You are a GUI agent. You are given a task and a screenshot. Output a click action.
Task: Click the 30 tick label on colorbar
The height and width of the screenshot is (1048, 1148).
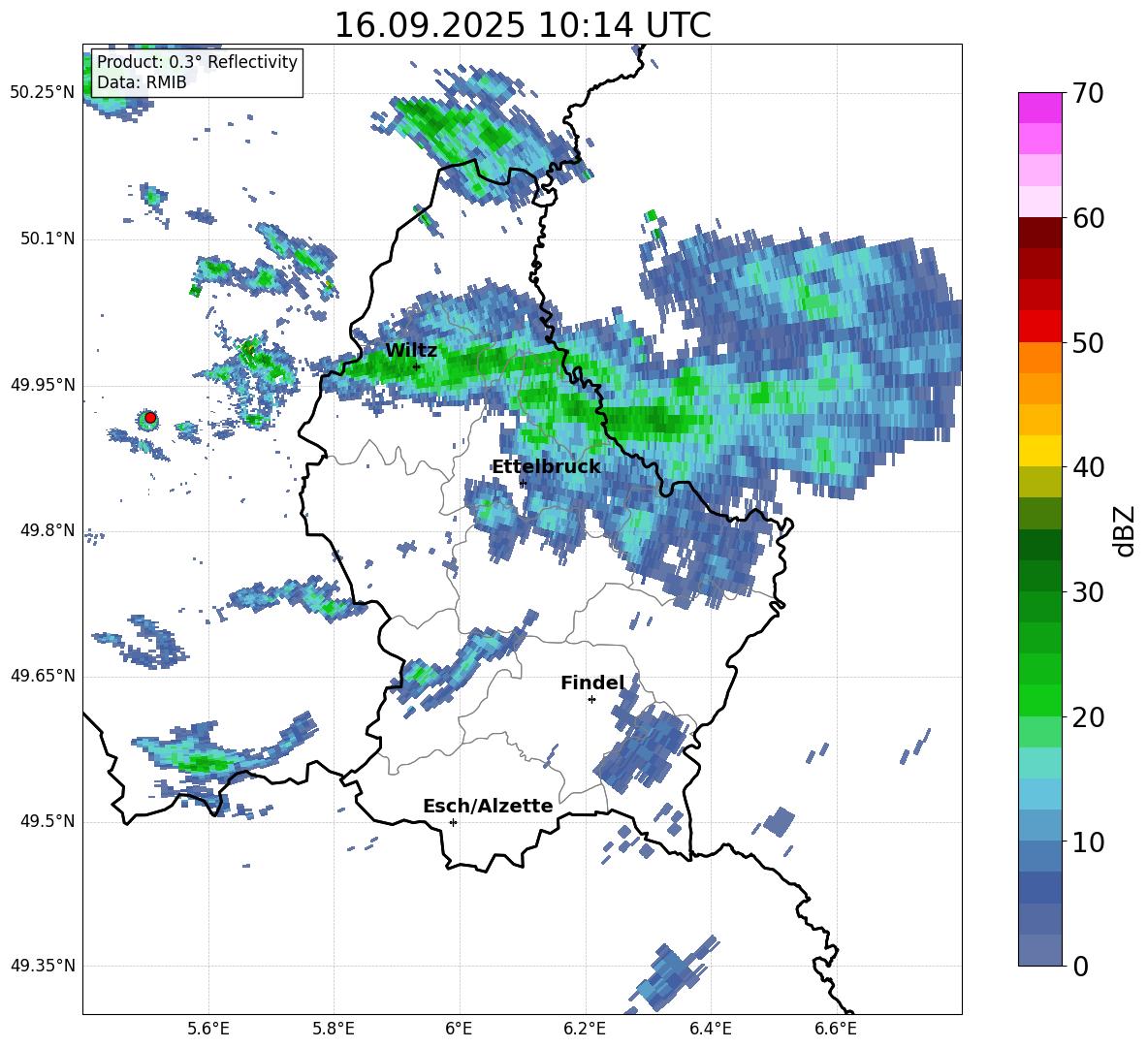1088,592
